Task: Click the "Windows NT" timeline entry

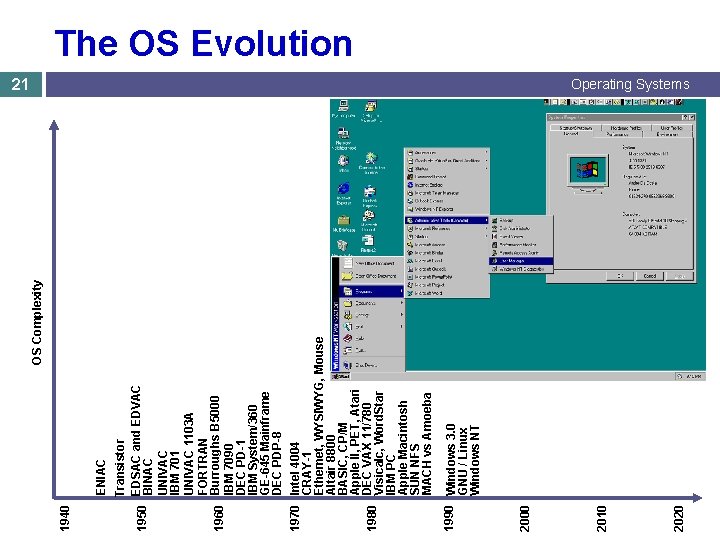Action: point(474,461)
